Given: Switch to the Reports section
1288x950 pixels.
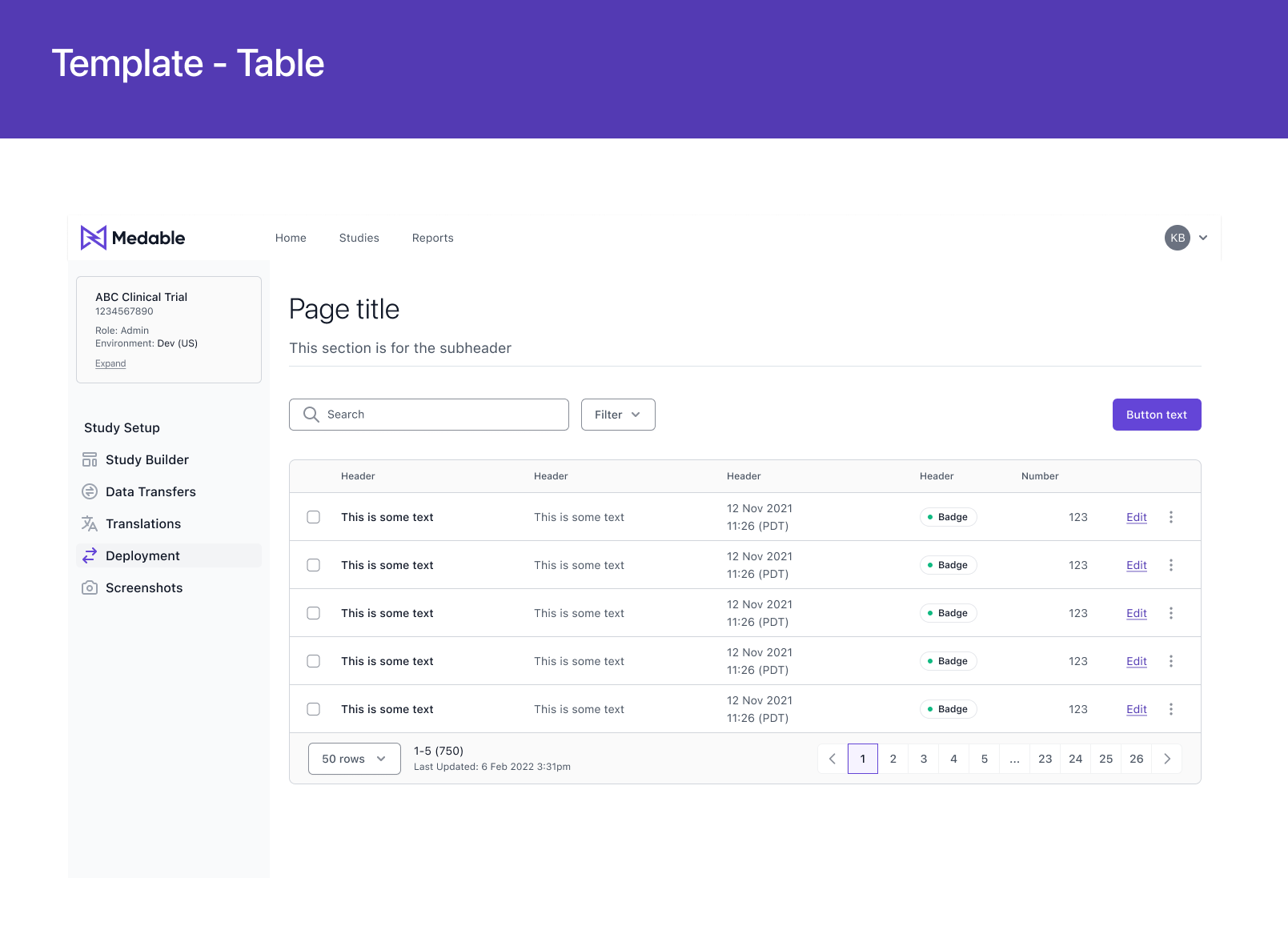Looking at the screenshot, I should [x=432, y=238].
